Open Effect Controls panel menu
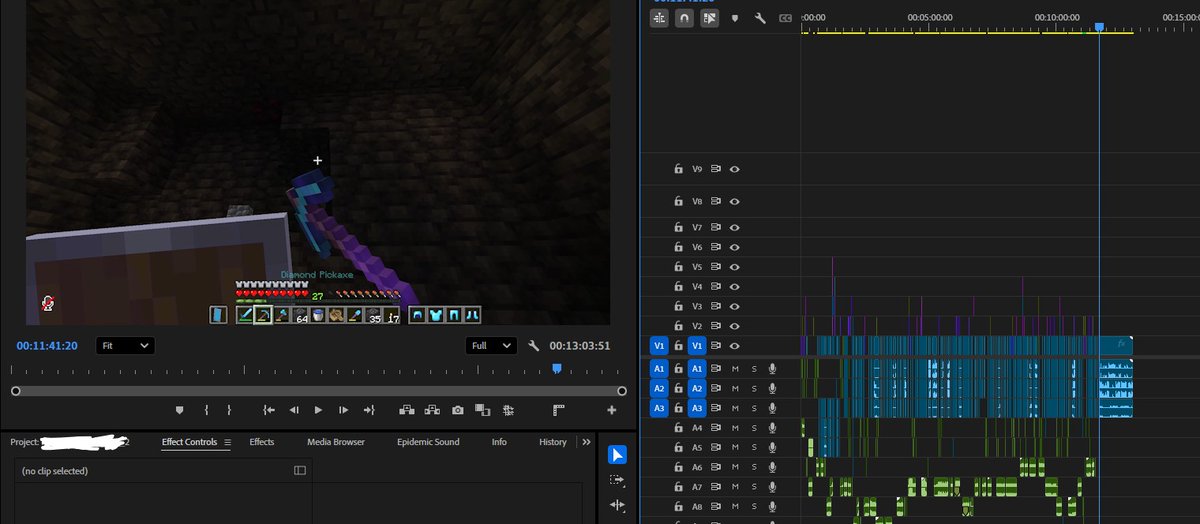1200x524 pixels. pos(227,442)
